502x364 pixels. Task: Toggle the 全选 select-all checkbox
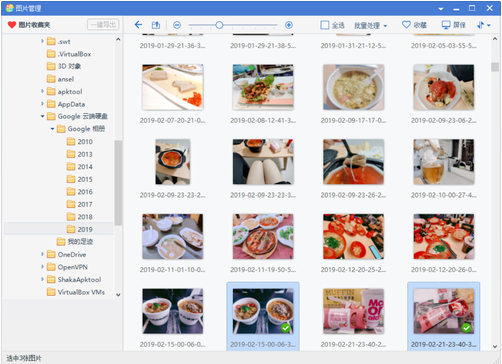click(324, 25)
